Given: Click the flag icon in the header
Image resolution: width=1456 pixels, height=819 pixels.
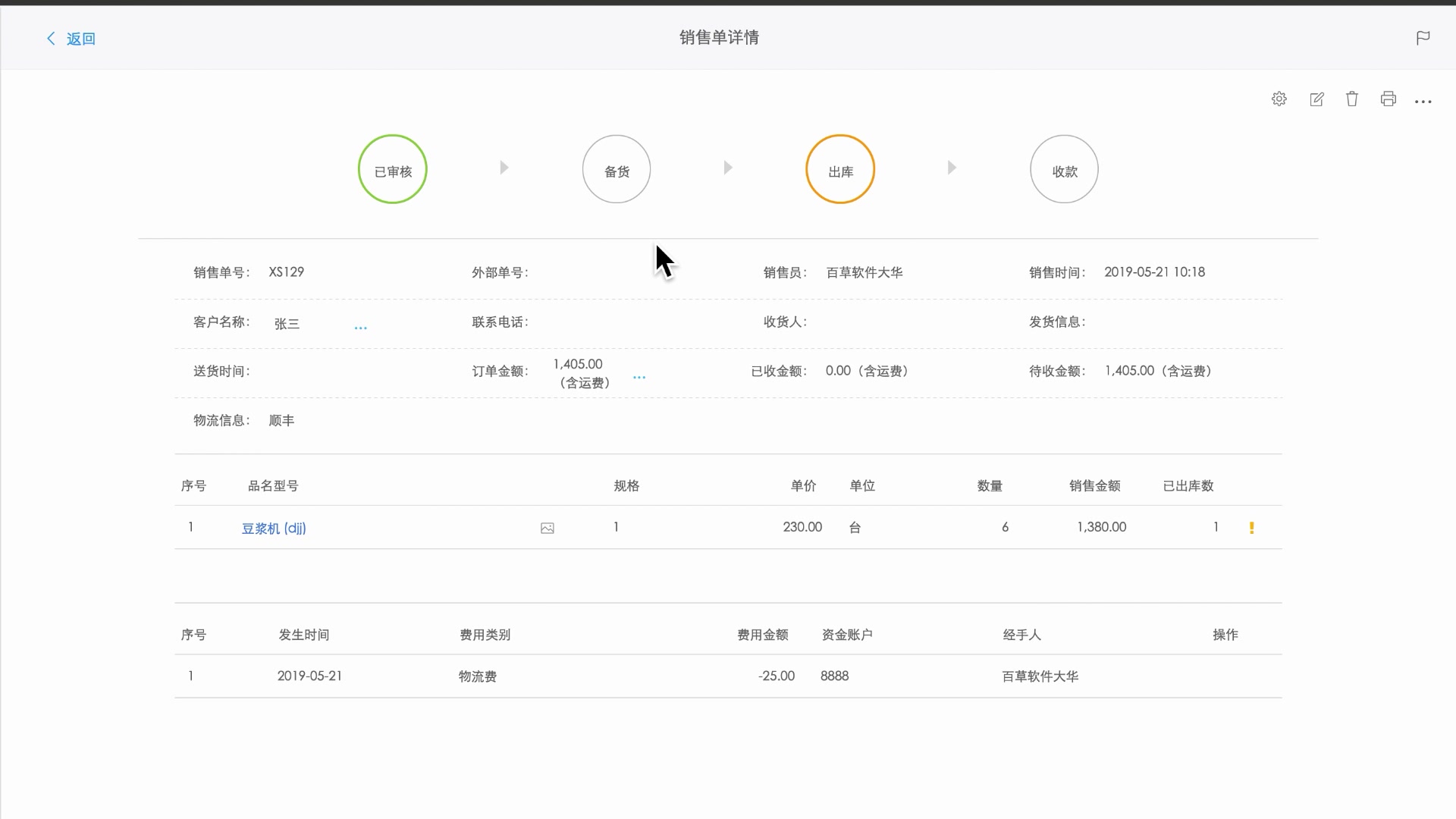Looking at the screenshot, I should (1423, 38).
